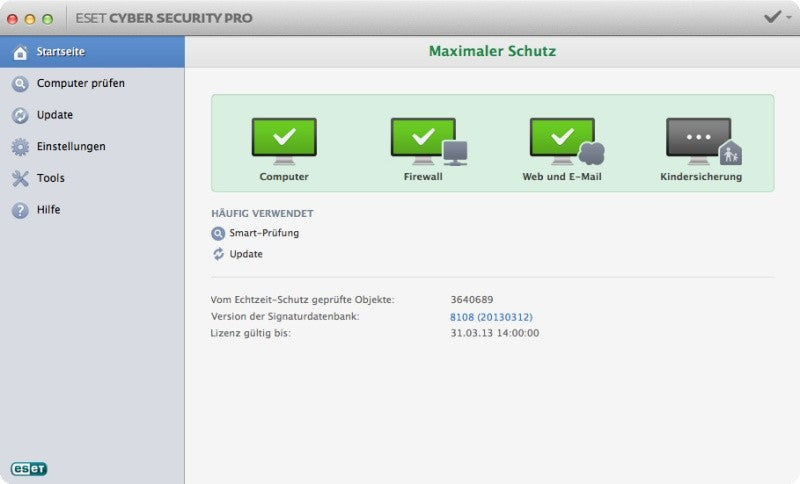Click the Update sidebar refresh icon
The image size is (800, 484).
coord(20,115)
